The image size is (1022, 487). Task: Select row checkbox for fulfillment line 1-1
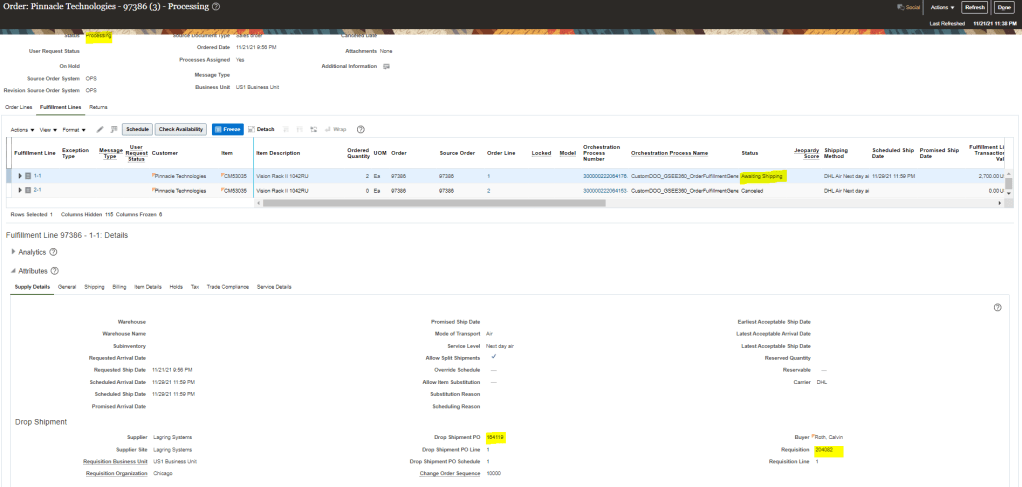pyautogui.click(x=29, y=176)
